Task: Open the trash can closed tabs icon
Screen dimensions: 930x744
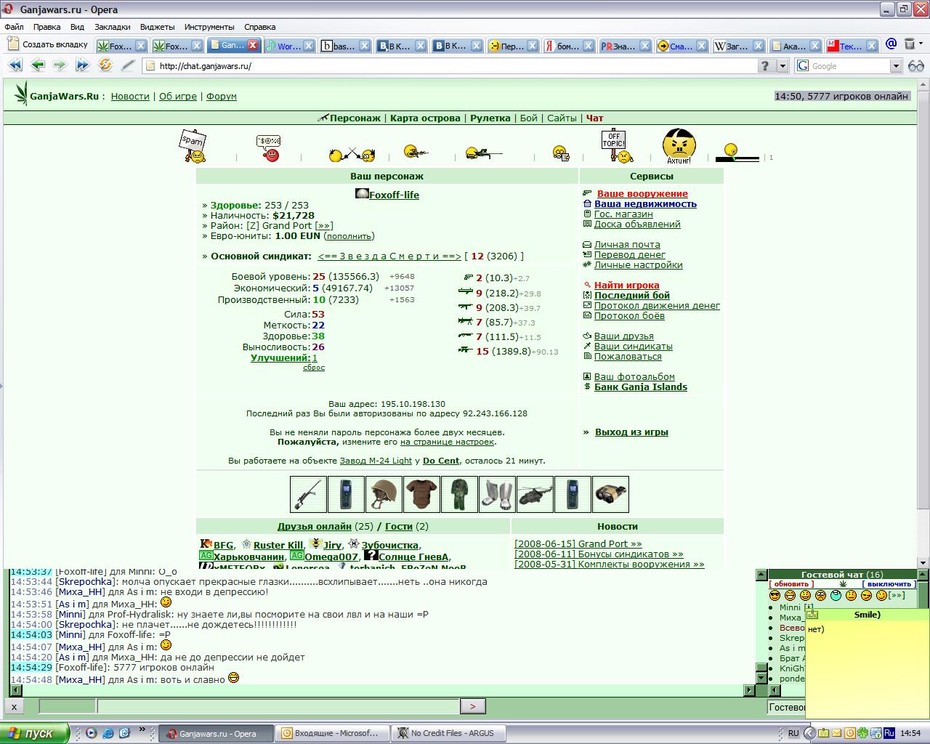Action: (x=909, y=44)
